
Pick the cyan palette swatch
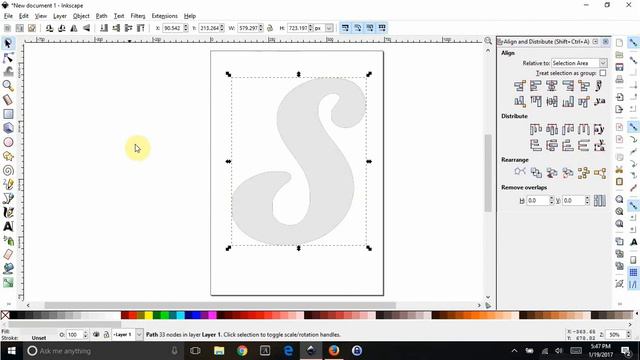tap(180, 315)
